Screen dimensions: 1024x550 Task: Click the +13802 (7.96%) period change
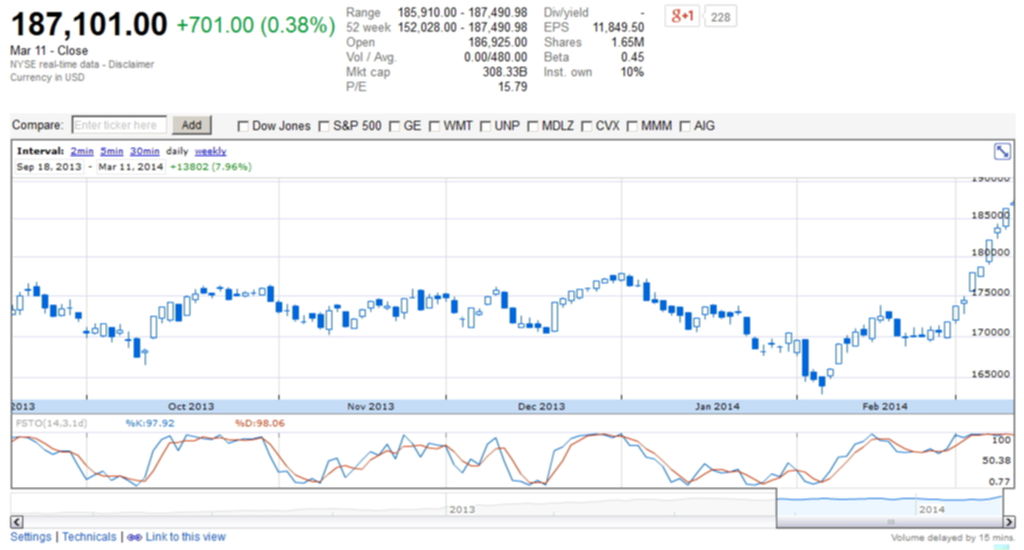(x=210, y=167)
